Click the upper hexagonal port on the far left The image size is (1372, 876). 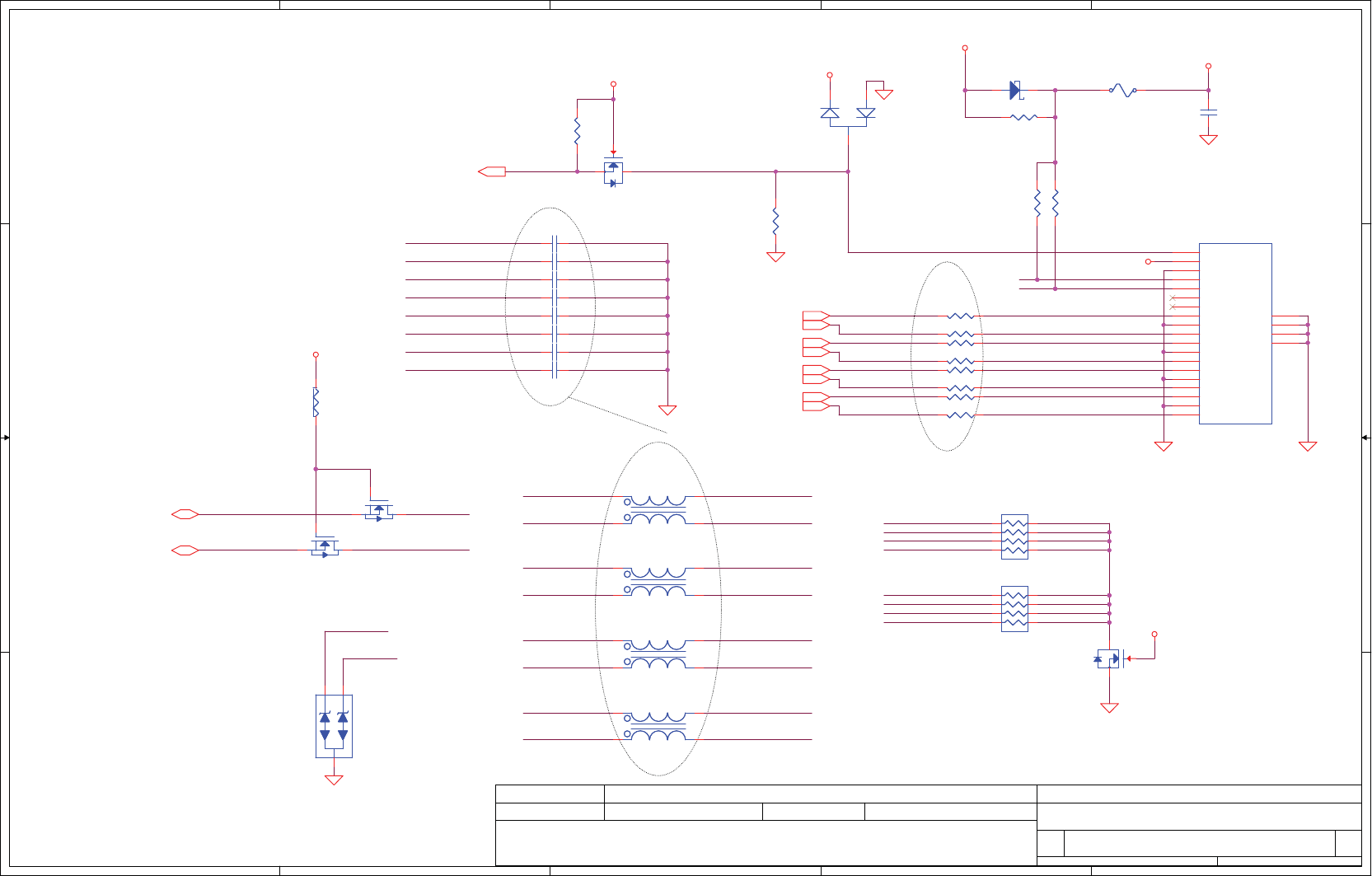click(x=185, y=514)
